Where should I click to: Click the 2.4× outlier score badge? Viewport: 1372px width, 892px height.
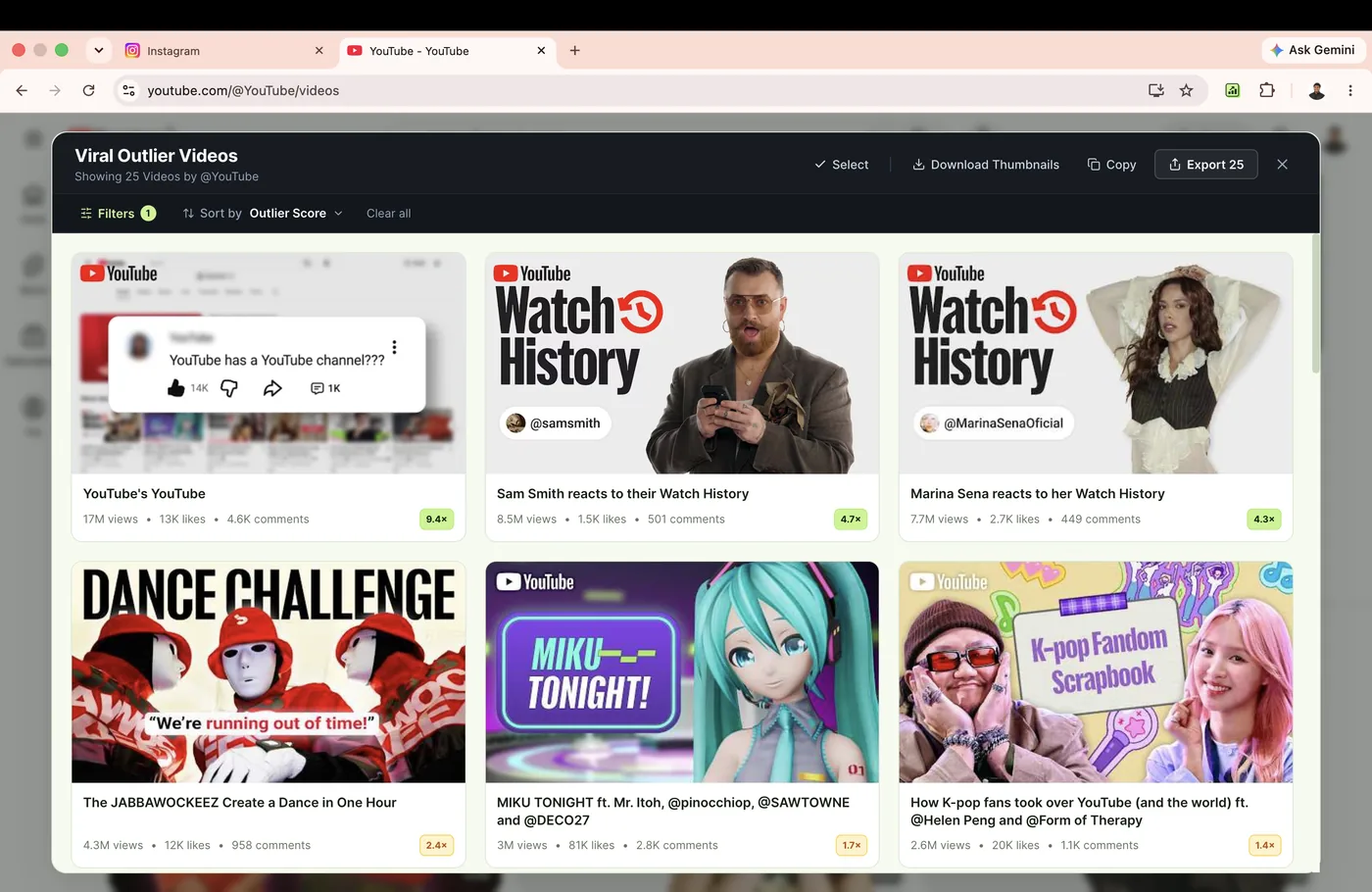pyautogui.click(x=436, y=845)
